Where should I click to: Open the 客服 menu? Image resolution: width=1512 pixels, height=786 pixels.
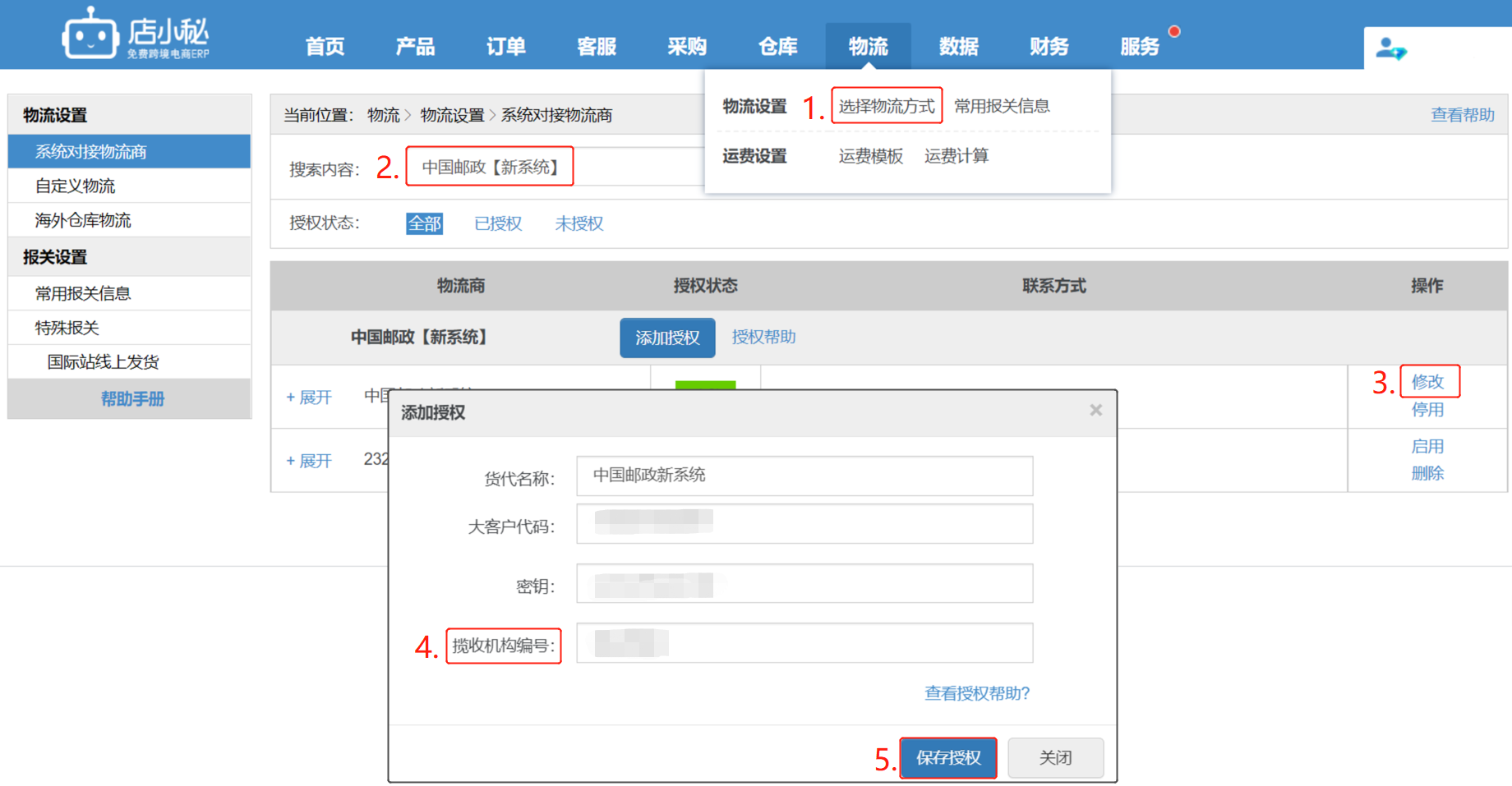pyautogui.click(x=597, y=47)
